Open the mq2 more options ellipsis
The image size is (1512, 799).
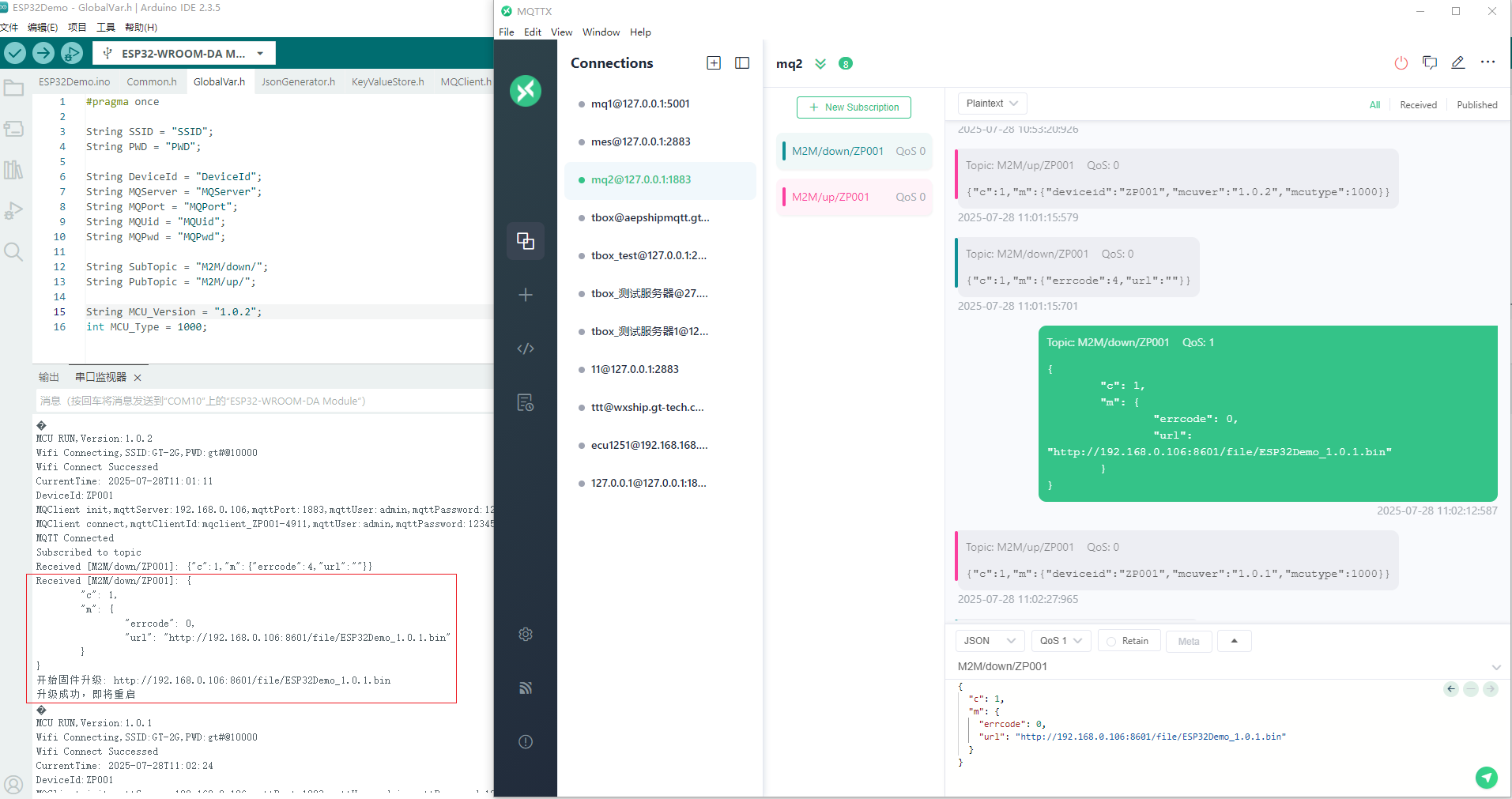pyautogui.click(x=1487, y=62)
